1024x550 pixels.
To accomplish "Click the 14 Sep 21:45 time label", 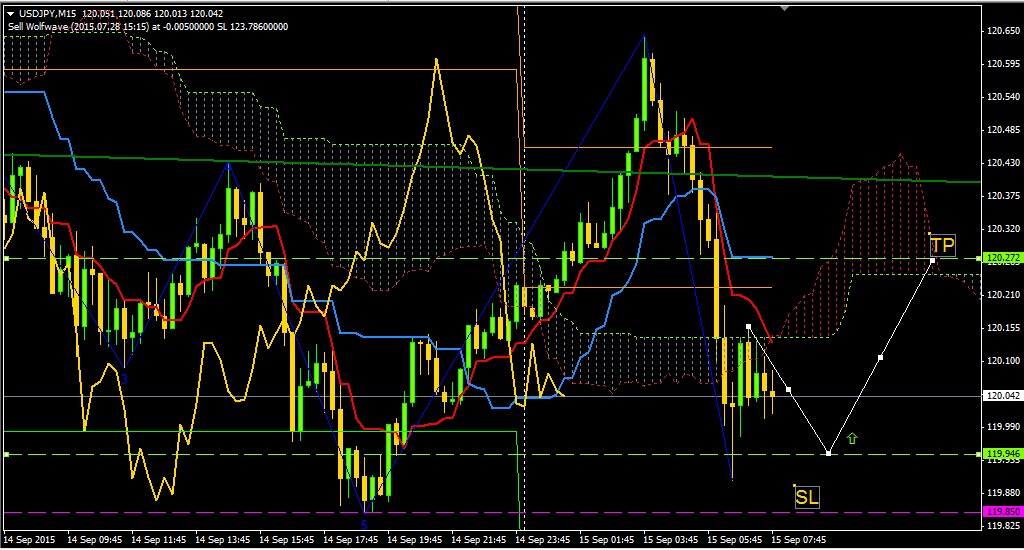I will pos(479,540).
